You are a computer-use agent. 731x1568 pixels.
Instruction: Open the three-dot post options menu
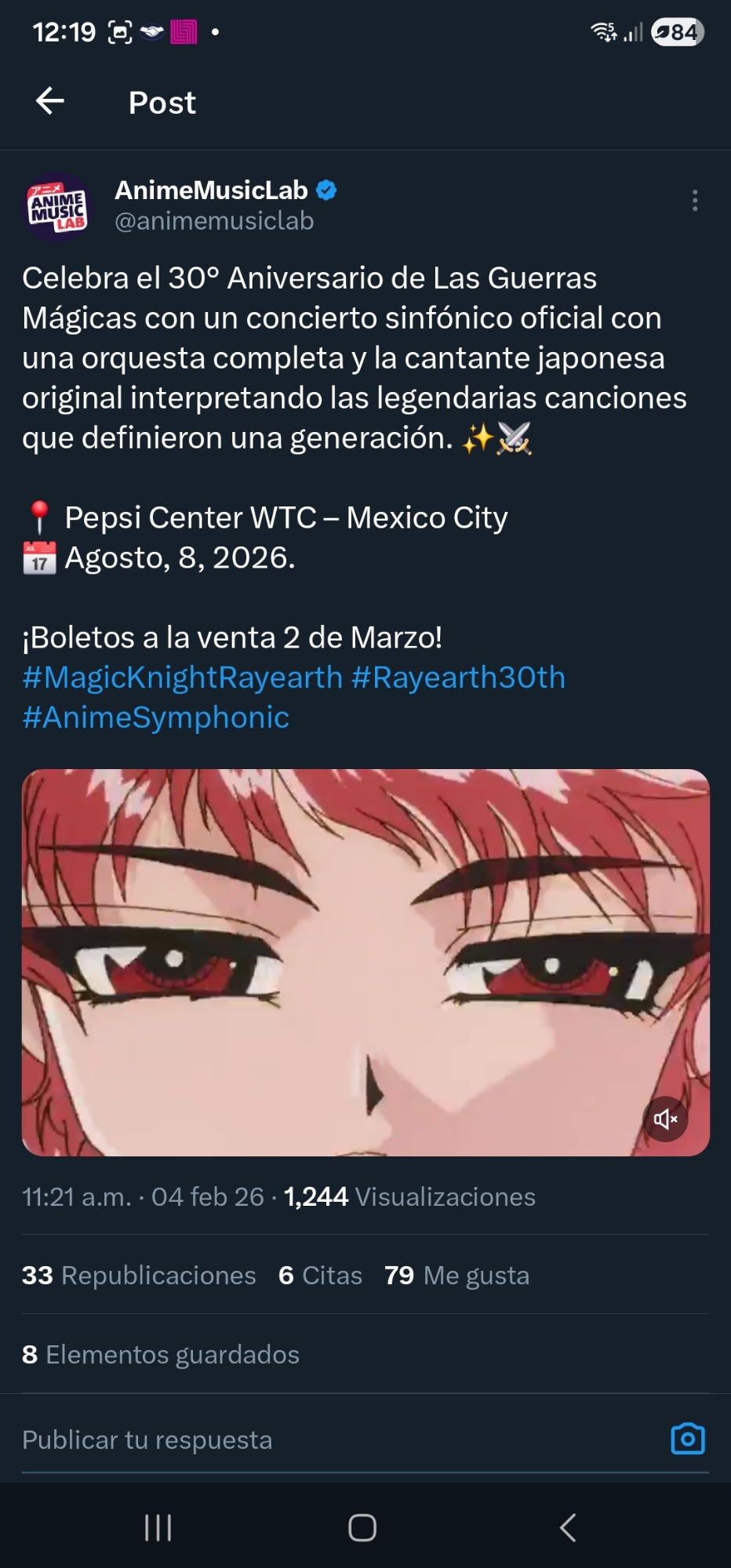[695, 201]
